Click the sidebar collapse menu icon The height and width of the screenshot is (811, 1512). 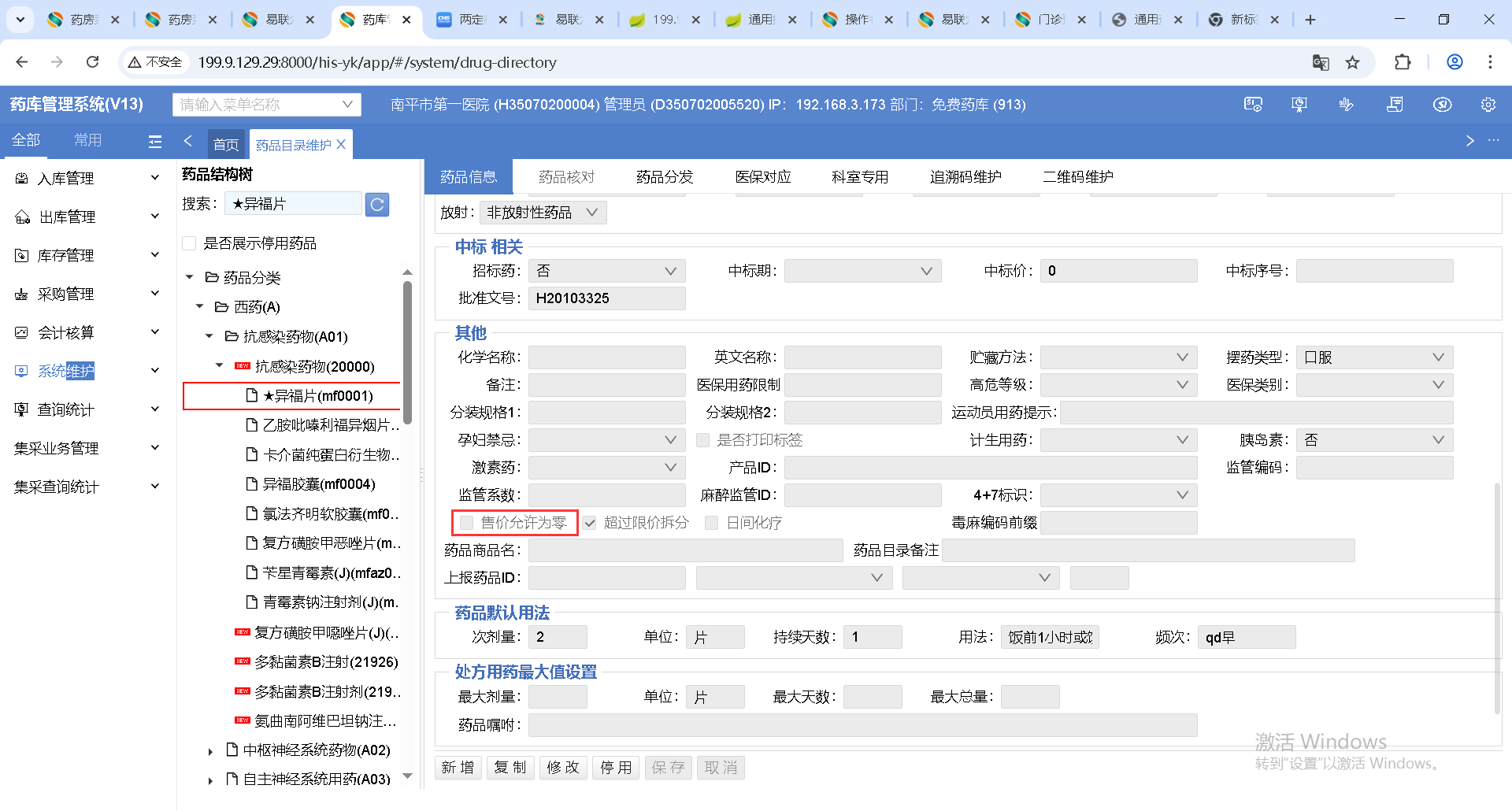(x=155, y=142)
